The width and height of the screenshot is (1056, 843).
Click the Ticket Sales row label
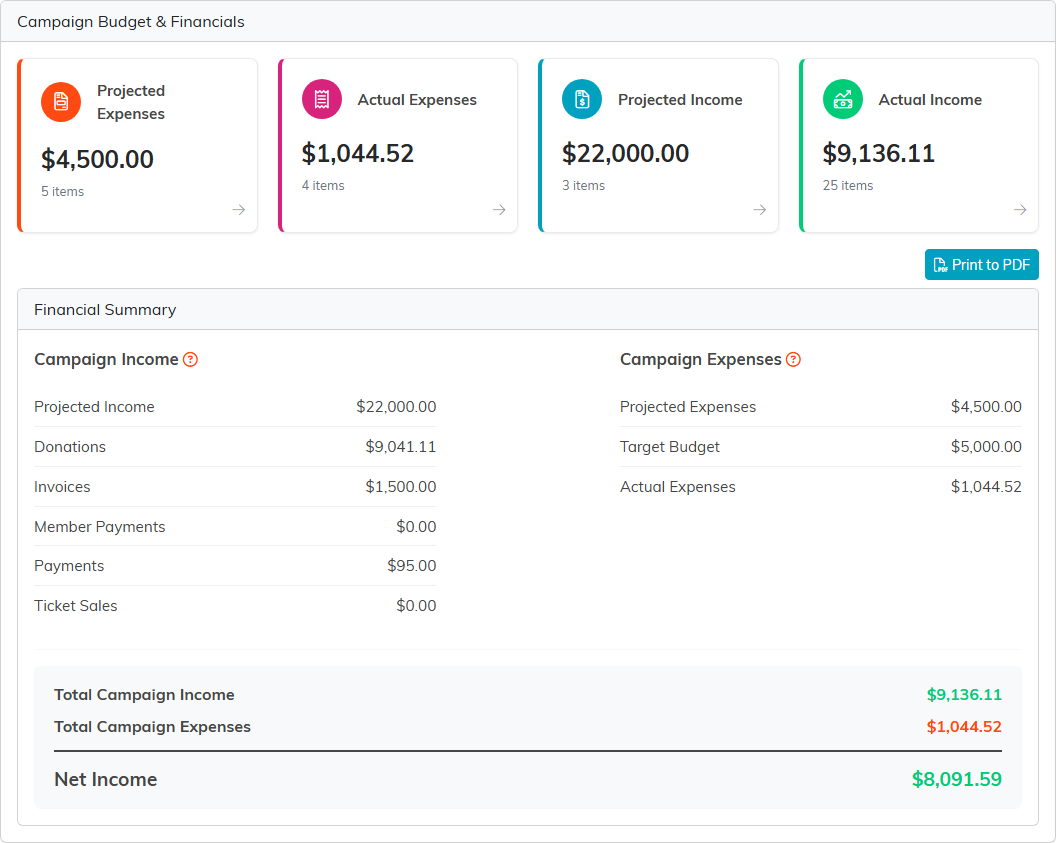click(75, 606)
